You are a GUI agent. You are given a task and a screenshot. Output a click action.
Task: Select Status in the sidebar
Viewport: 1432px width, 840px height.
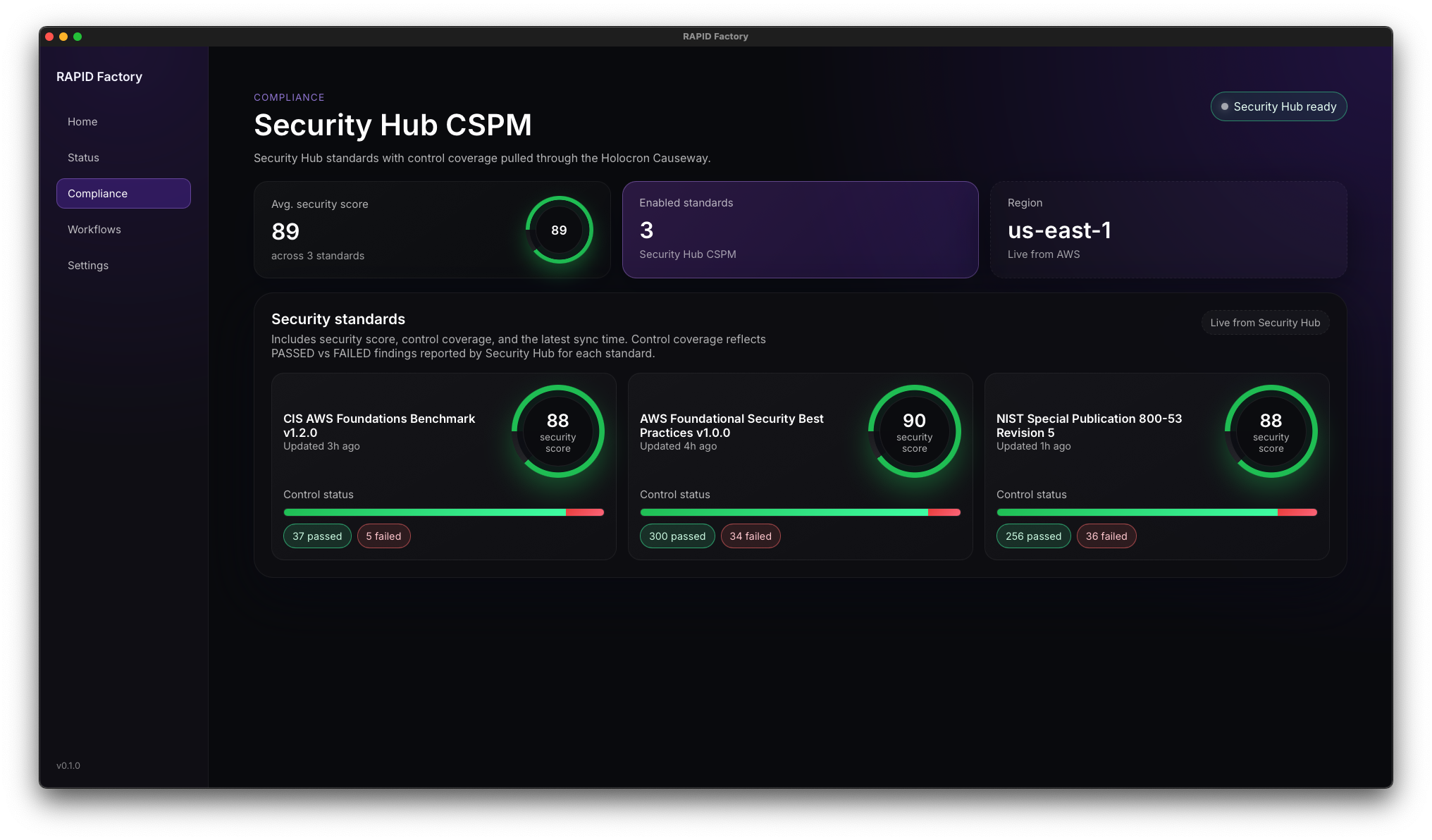pyautogui.click(x=83, y=157)
